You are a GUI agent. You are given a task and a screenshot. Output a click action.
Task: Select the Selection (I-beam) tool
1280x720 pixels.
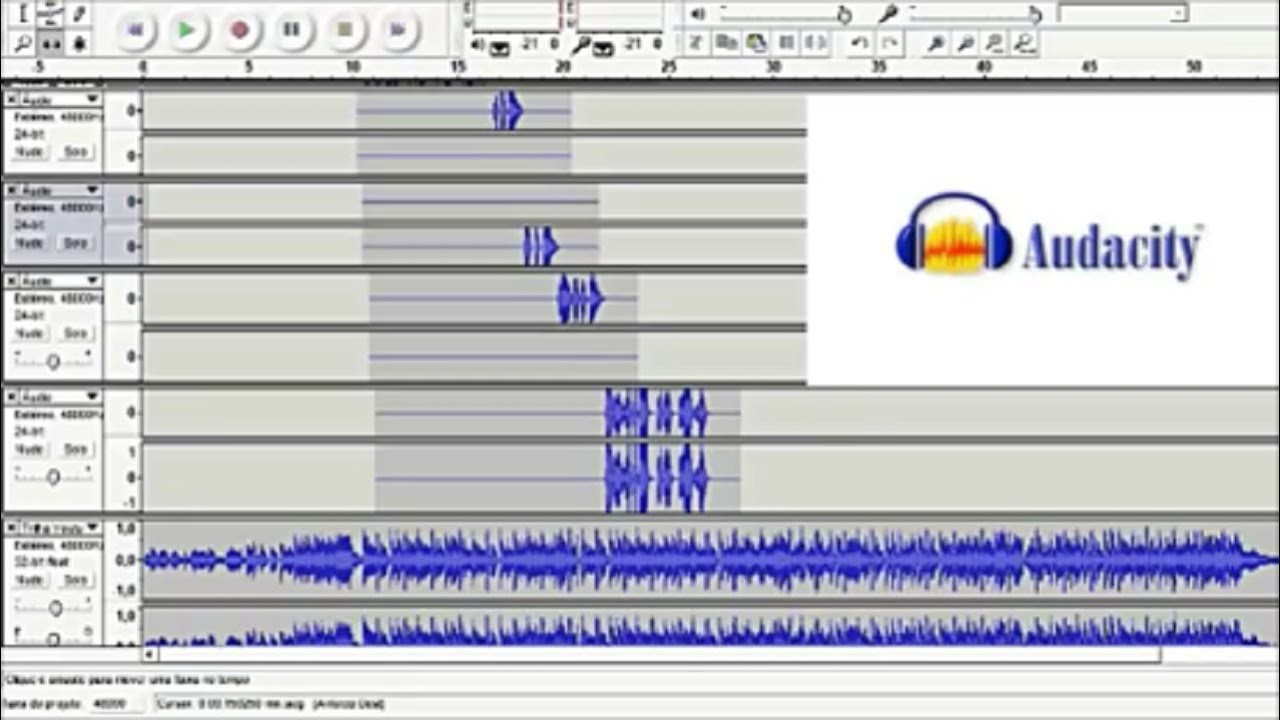pyautogui.click(x=23, y=13)
